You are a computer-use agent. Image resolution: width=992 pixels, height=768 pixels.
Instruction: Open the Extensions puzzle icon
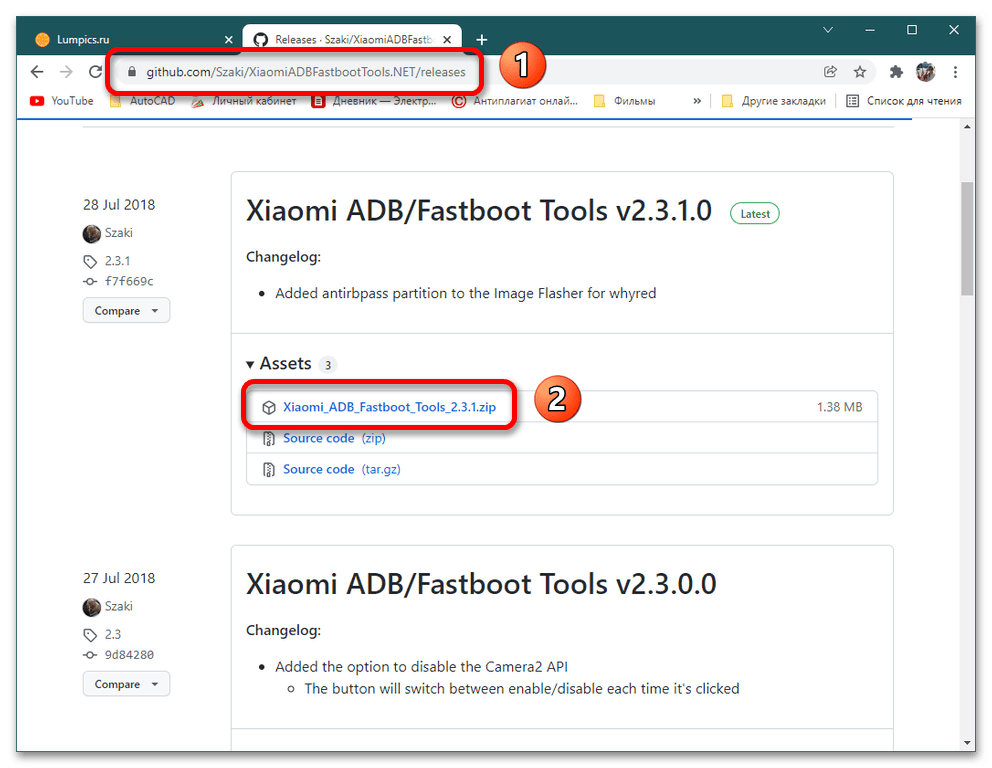click(896, 72)
